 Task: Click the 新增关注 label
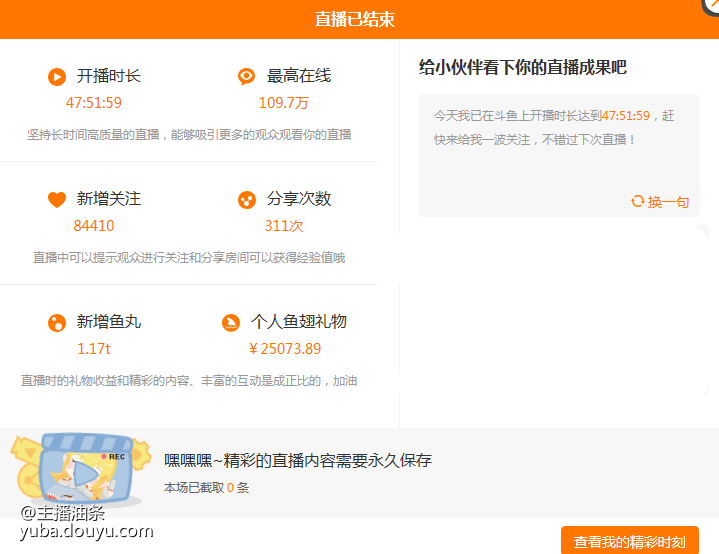(109, 199)
